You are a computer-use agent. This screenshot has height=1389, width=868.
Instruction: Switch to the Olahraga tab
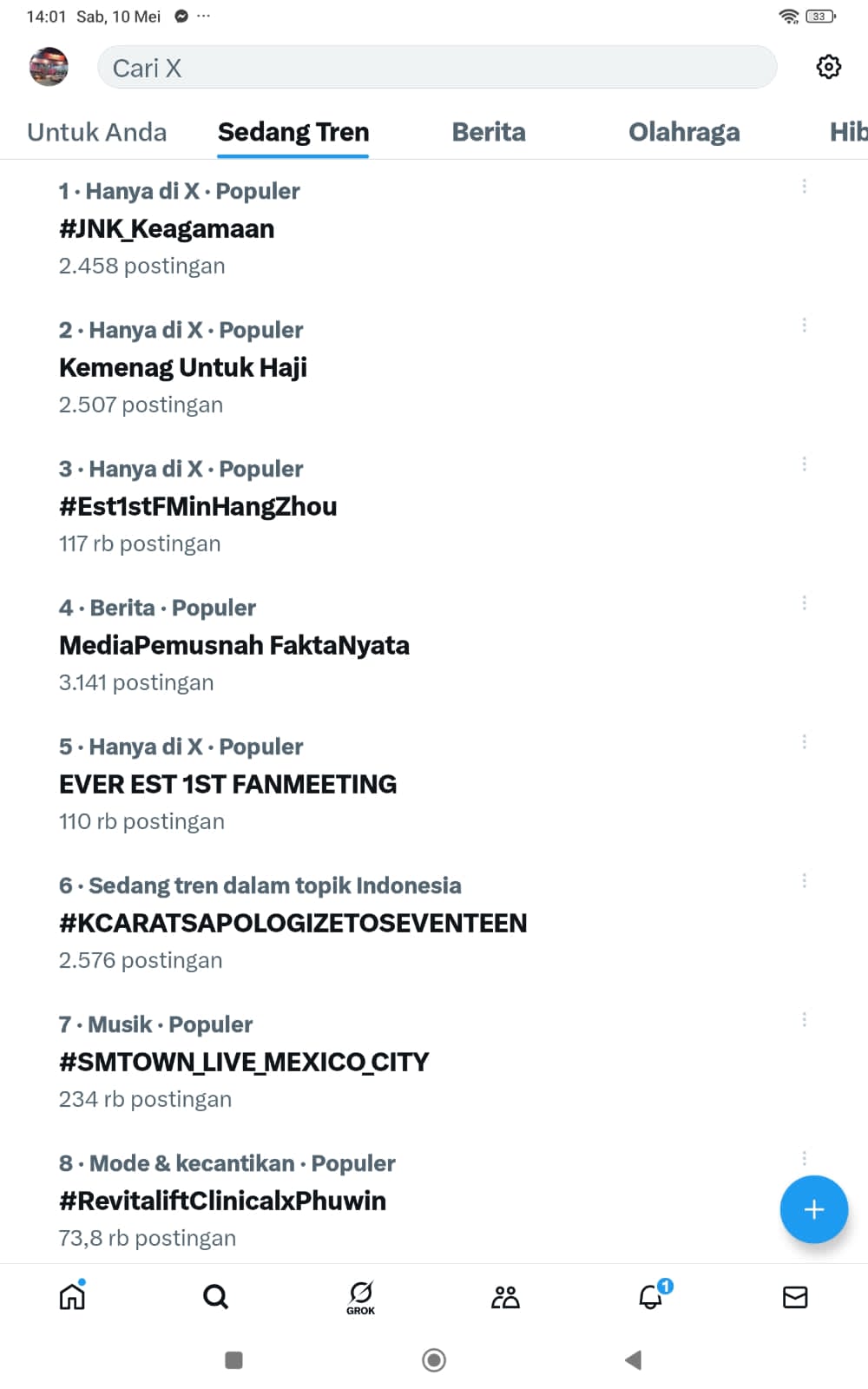click(684, 132)
